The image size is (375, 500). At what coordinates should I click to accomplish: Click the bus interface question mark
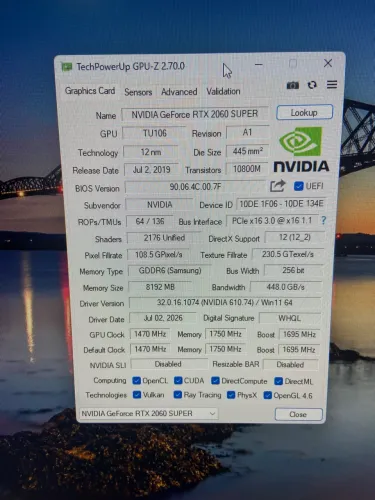(323, 220)
